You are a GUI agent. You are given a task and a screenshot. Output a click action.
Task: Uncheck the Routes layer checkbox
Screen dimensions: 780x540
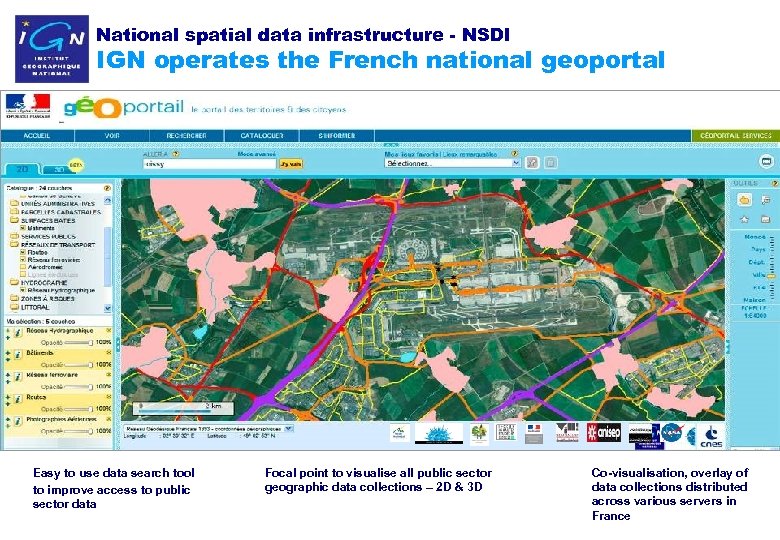tap(22, 252)
